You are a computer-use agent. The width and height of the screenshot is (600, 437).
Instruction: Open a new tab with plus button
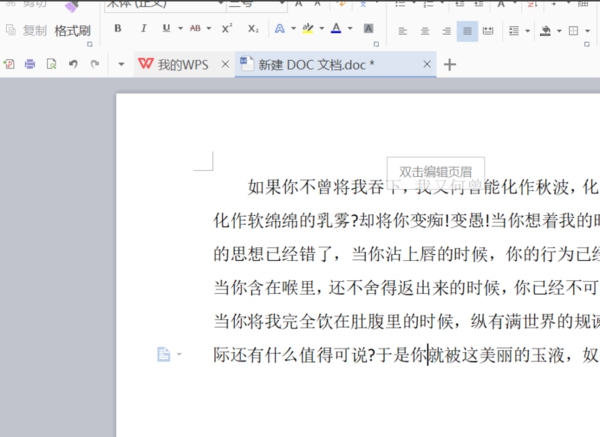click(x=450, y=65)
